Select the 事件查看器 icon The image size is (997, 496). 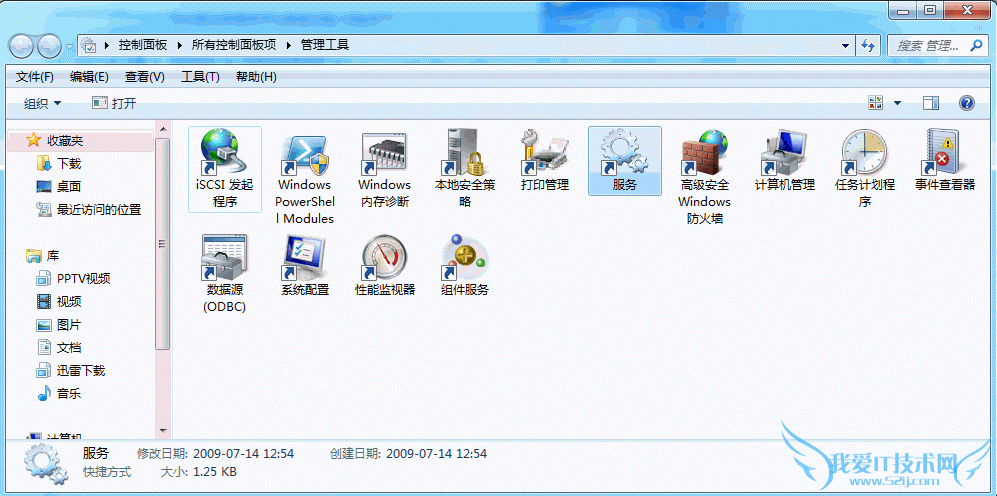click(944, 153)
